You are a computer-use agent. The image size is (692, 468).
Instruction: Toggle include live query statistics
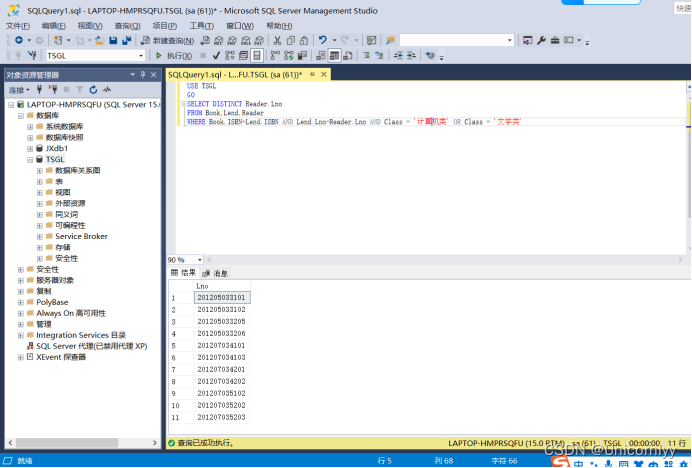(x=289, y=56)
